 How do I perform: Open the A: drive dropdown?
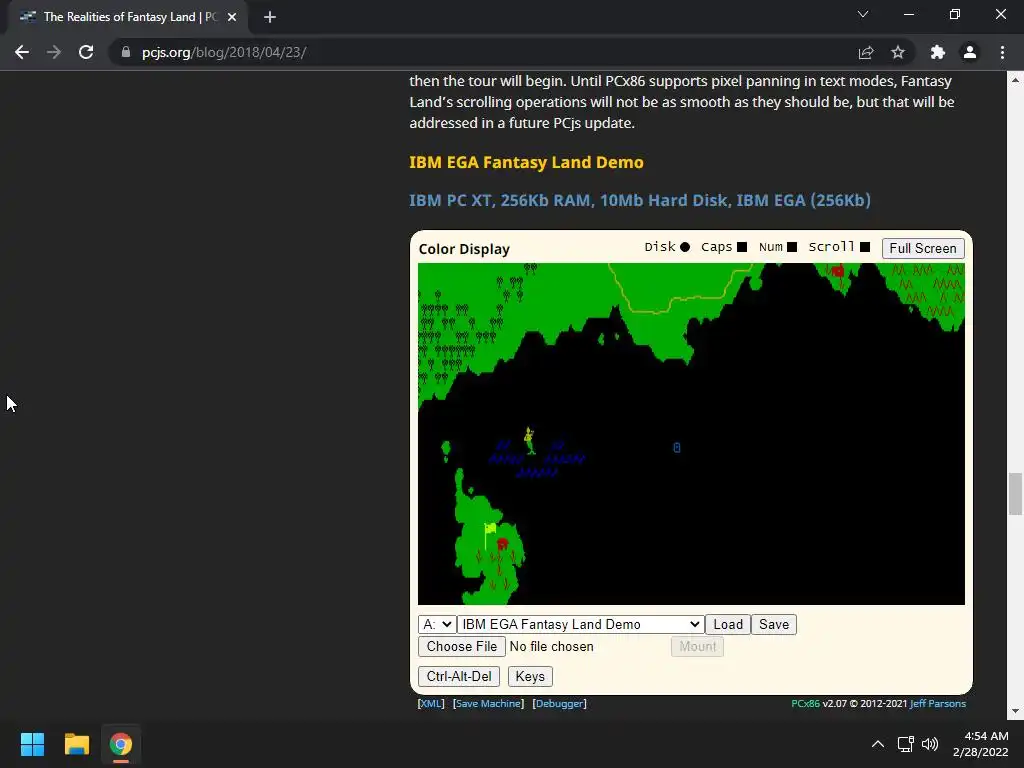coord(437,624)
